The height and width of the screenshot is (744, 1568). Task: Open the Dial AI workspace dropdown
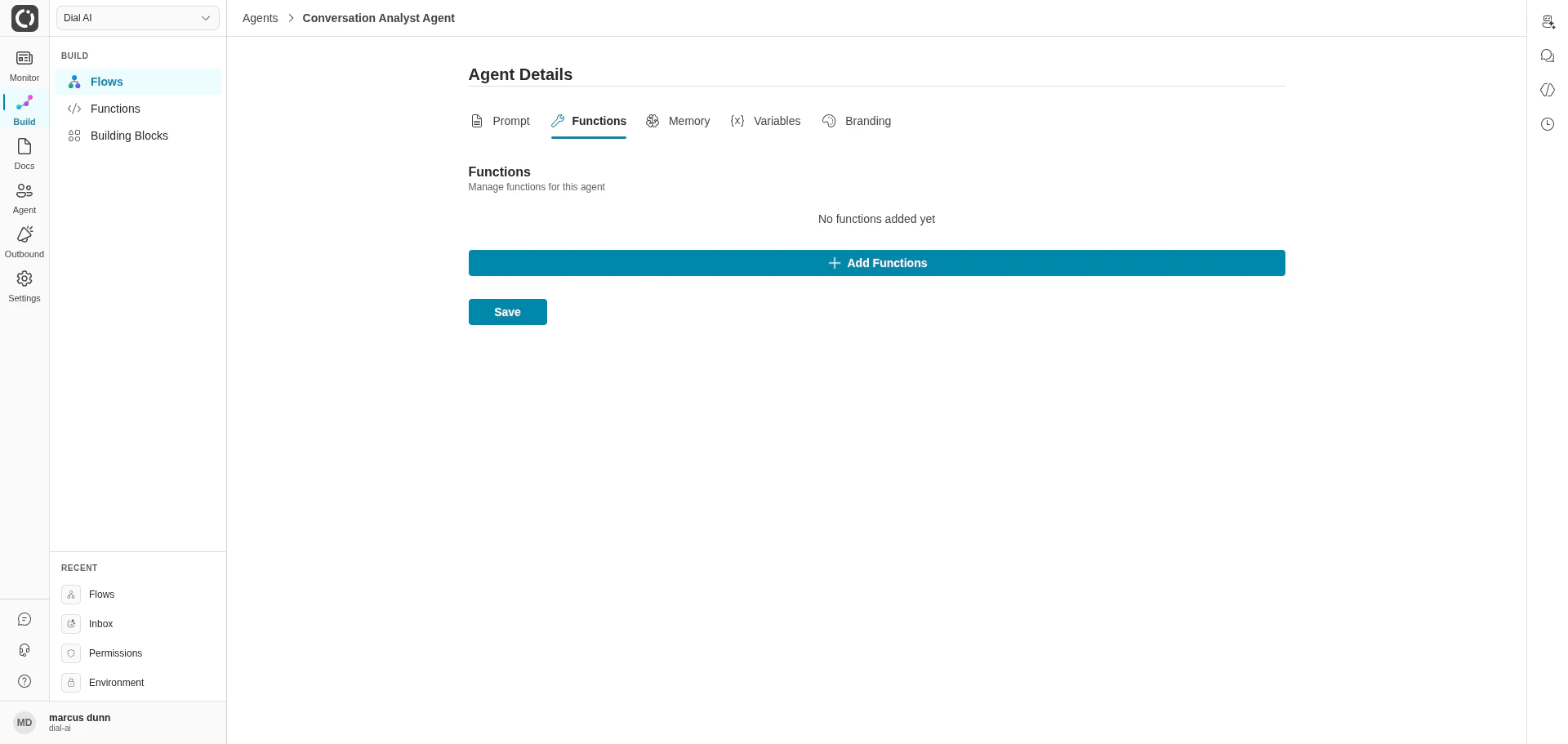click(x=138, y=18)
